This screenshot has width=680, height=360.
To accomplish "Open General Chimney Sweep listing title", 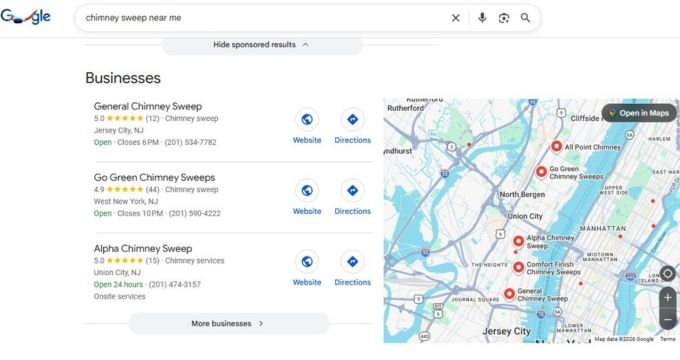I will click(148, 106).
